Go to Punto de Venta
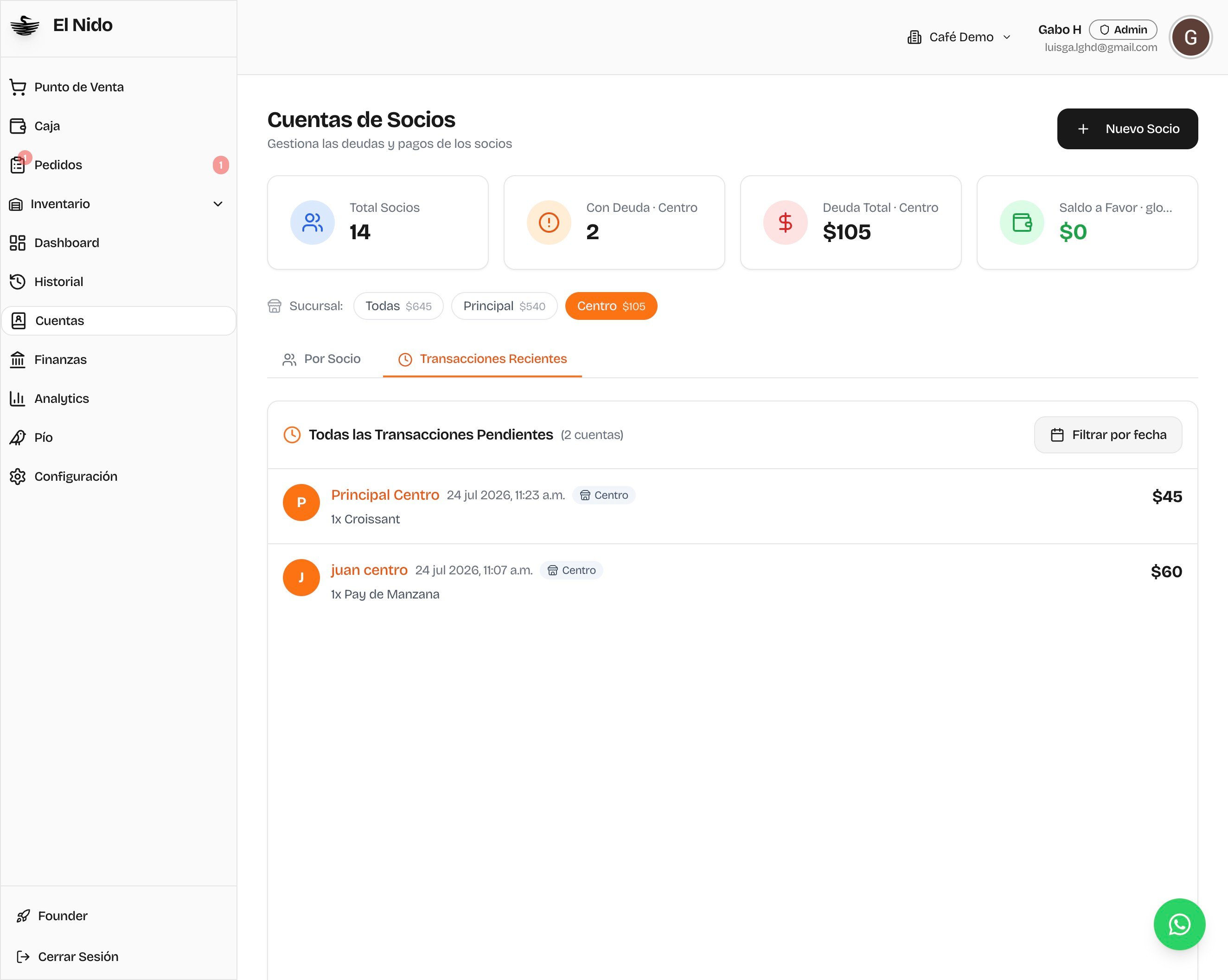The image size is (1228, 980). click(x=118, y=87)
